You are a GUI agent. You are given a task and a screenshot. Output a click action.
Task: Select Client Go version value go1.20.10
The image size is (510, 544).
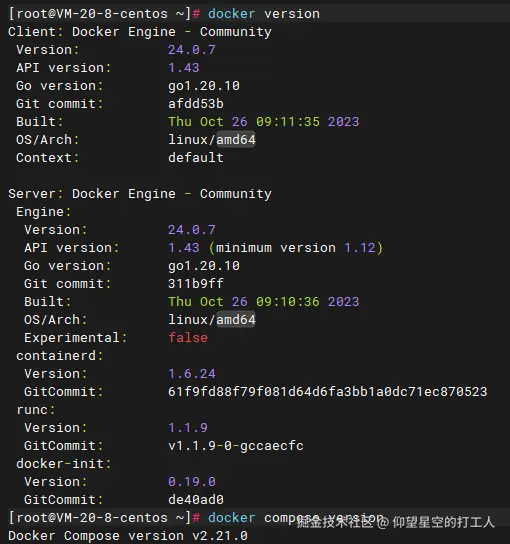point(204,86)
